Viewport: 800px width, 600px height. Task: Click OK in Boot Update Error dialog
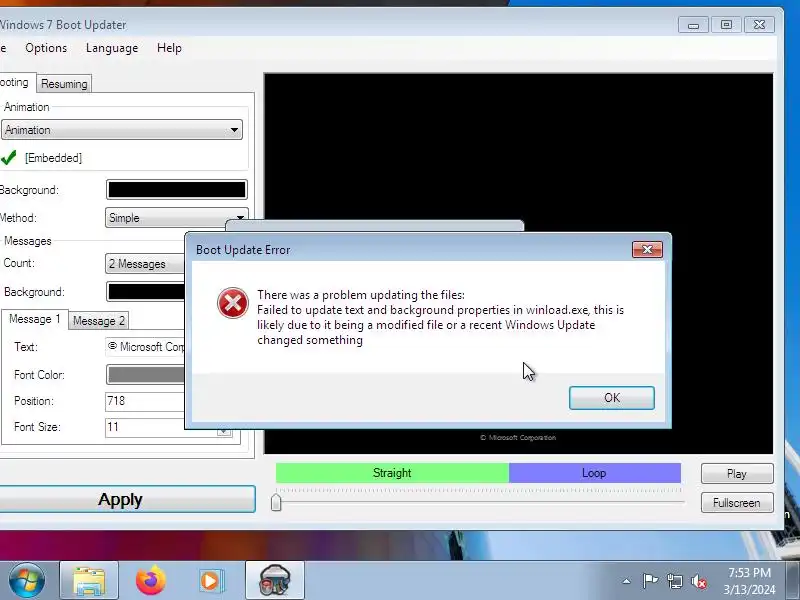pos(612,398)
